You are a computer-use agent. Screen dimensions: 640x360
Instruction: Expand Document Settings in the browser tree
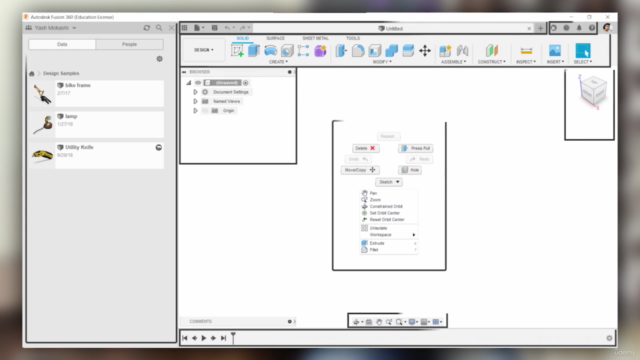point(196,92)
